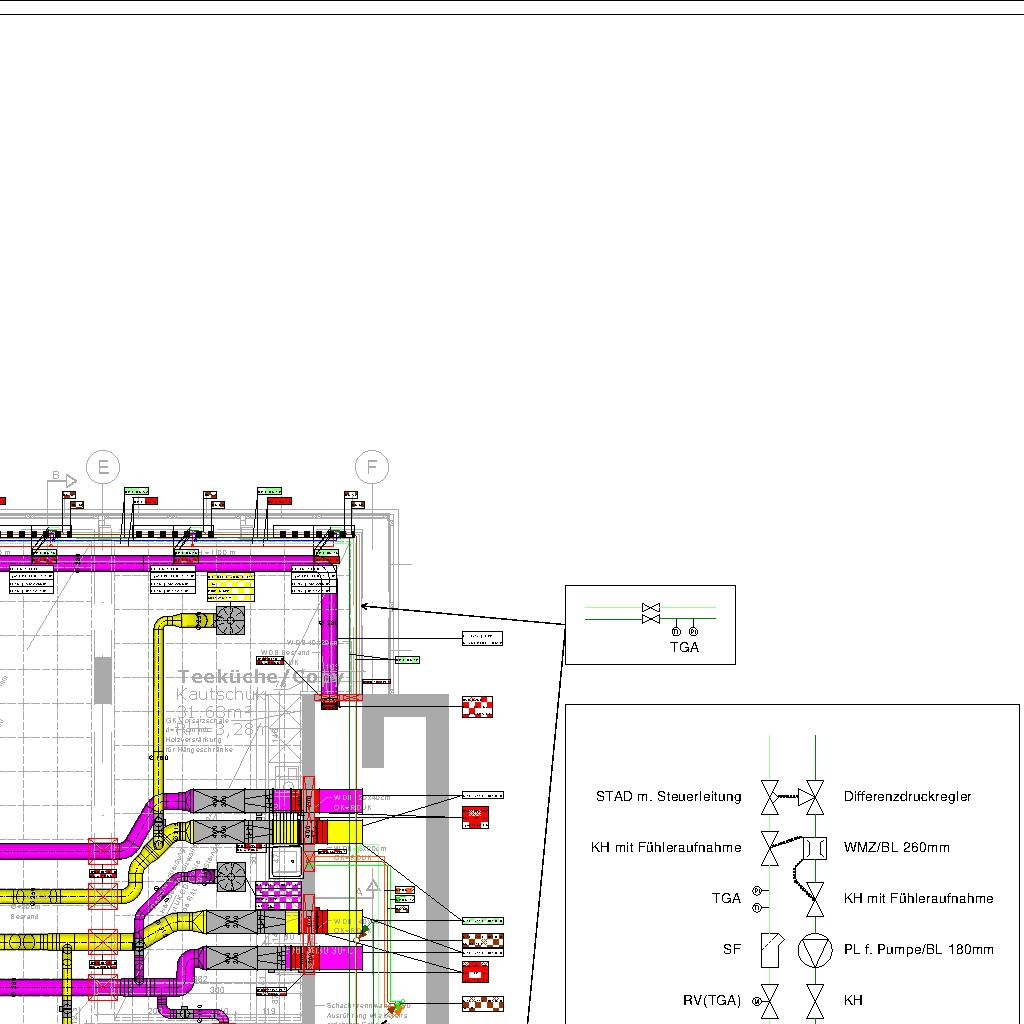Click the circular pump symbol in legend
Screen dimensions: 1024x1024
point(815,949)
